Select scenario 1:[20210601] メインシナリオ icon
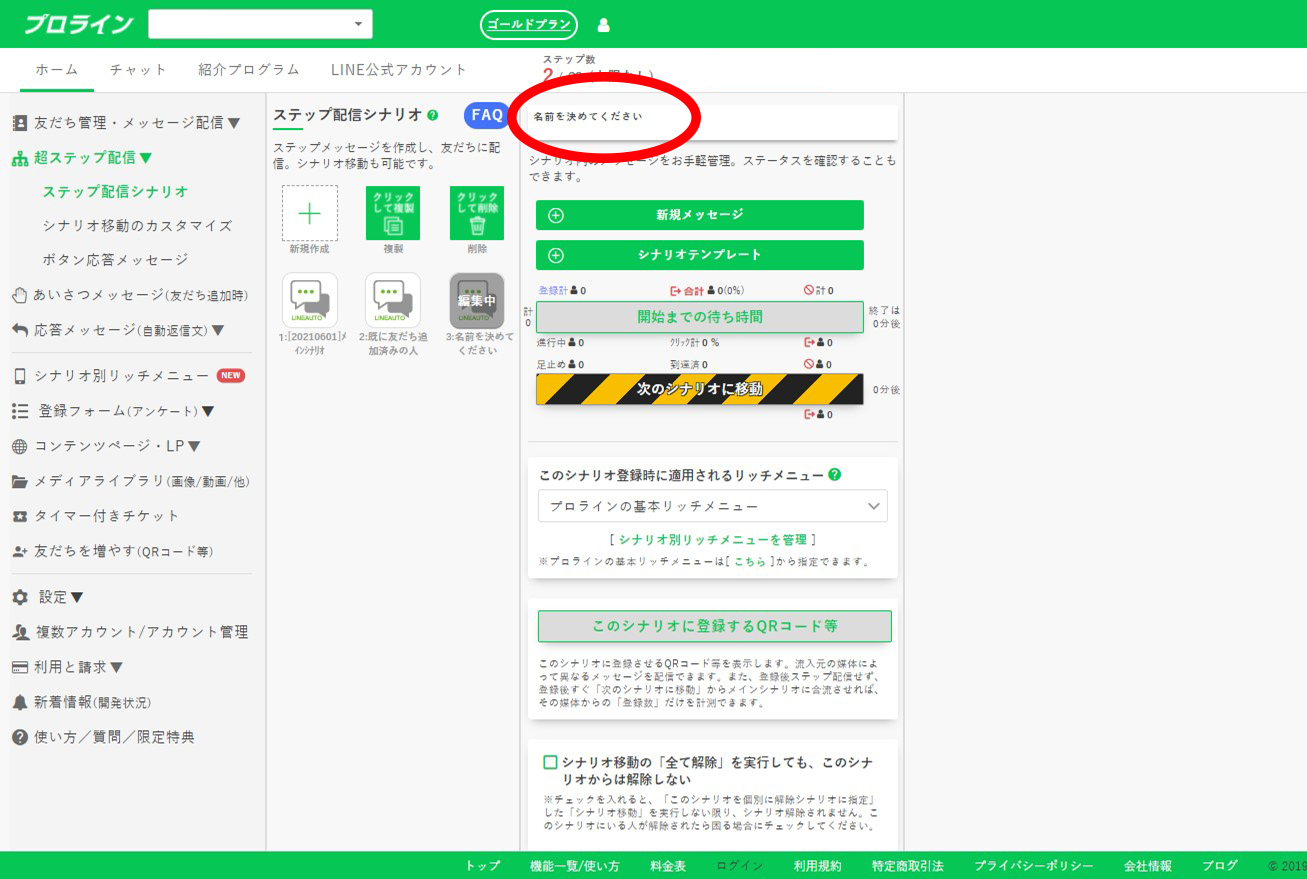Viewport: 1307px width, 879px height. [309, 301]
